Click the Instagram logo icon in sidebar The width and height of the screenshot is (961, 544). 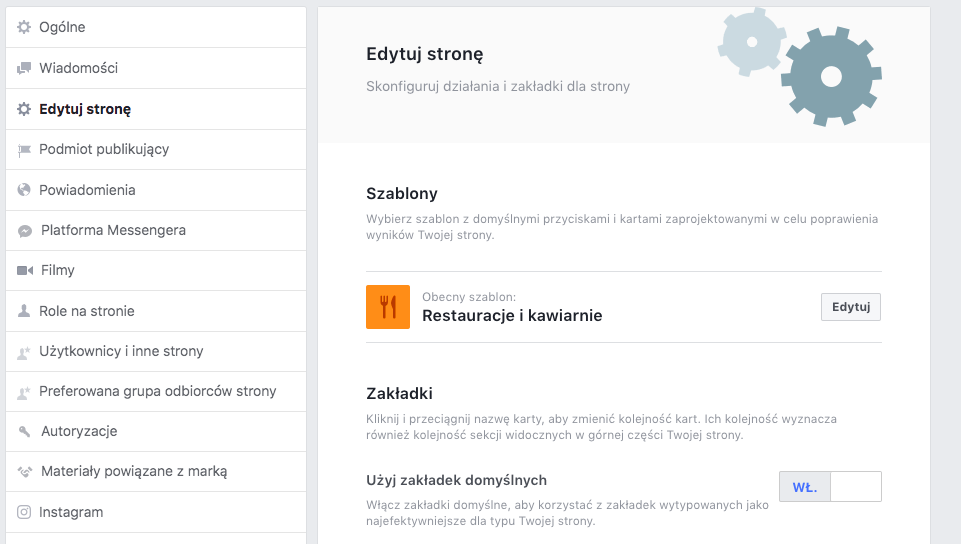point(24,512)
